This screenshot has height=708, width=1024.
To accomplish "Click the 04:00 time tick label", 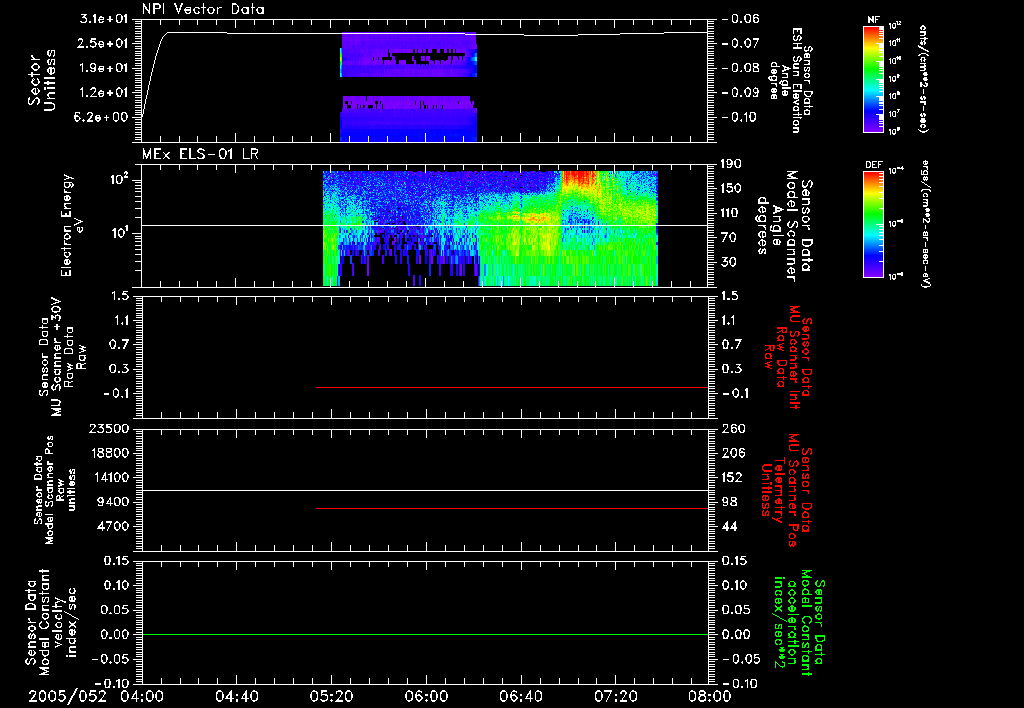I will coord(142,696).
